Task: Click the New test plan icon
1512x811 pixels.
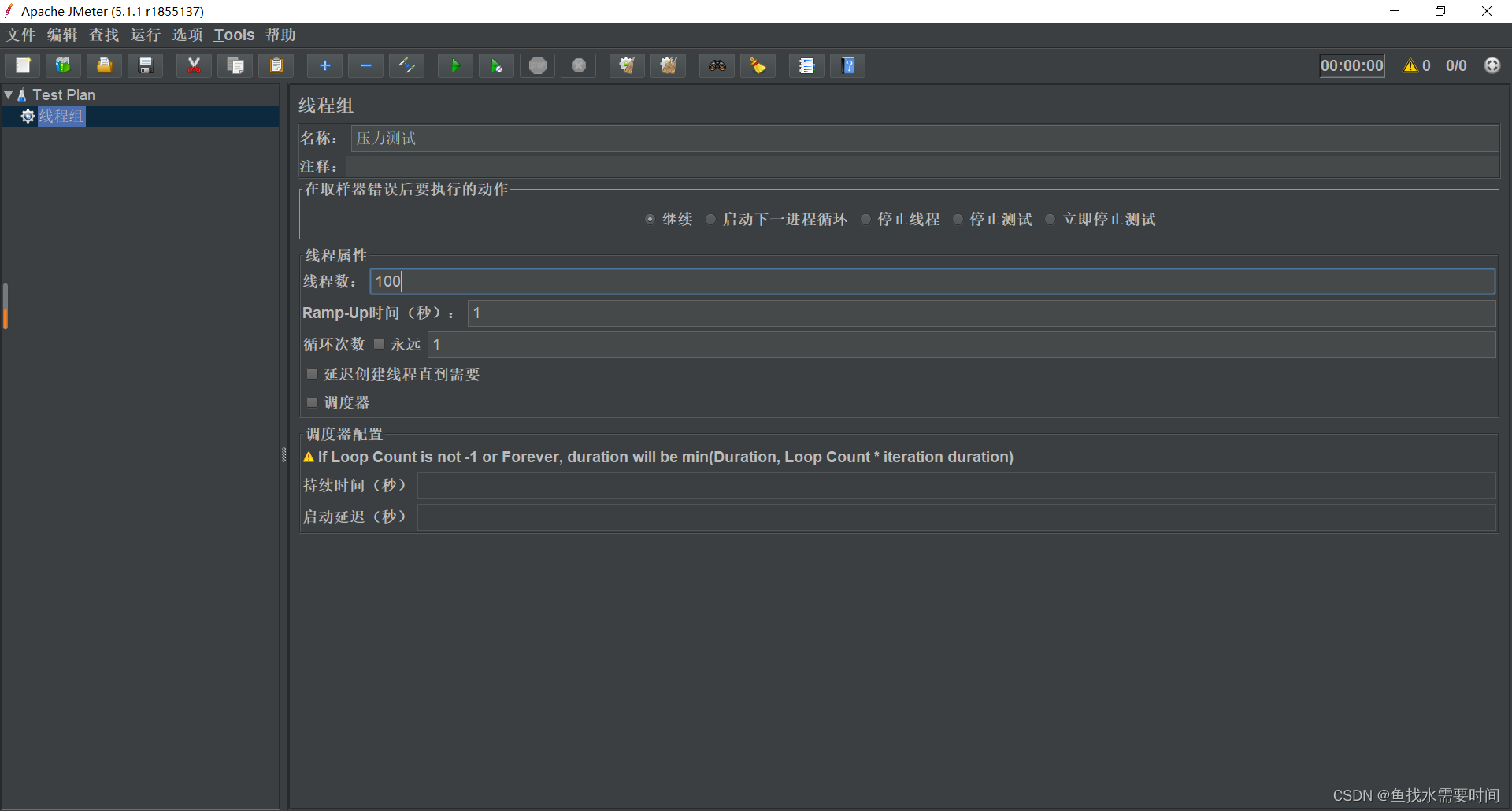Action: click(x=23, y=65)
